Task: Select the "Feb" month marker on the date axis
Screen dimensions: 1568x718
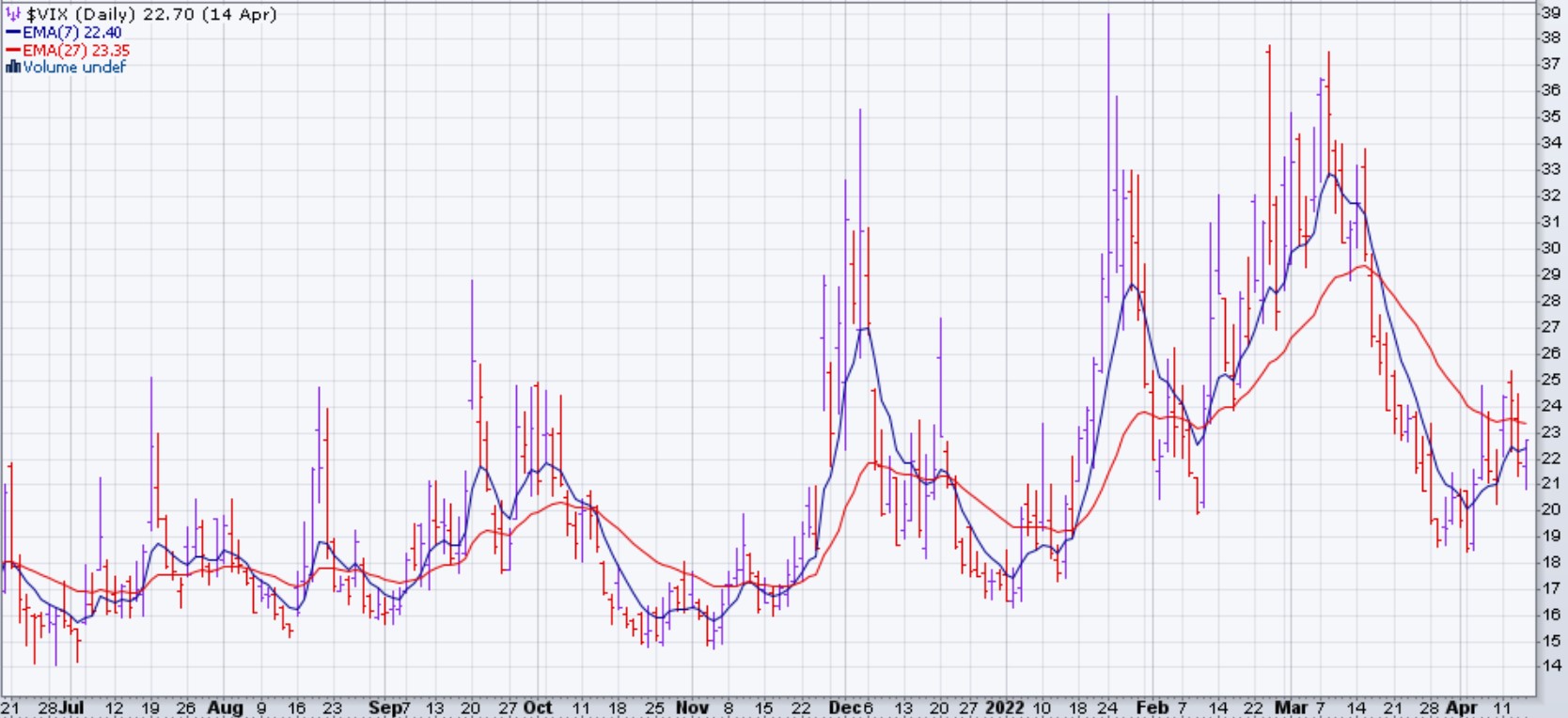Action: 1152,707
